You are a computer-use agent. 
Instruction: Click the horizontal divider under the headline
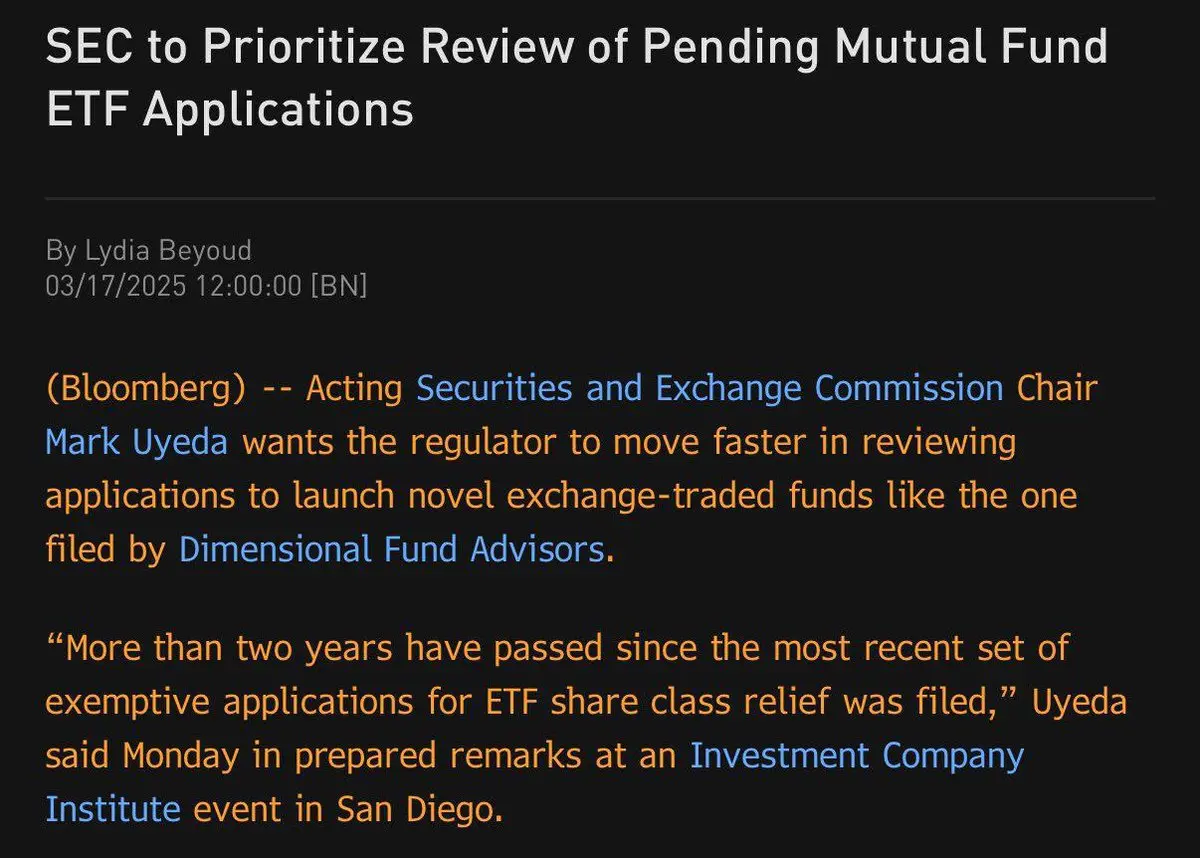(600, 198)
